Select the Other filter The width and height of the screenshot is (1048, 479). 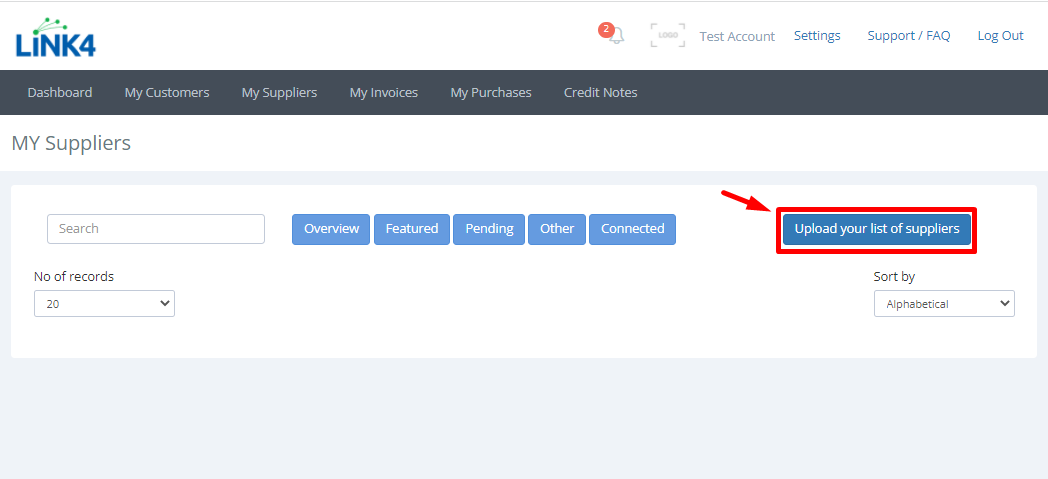pyautogui.click(x=557, y=229)
